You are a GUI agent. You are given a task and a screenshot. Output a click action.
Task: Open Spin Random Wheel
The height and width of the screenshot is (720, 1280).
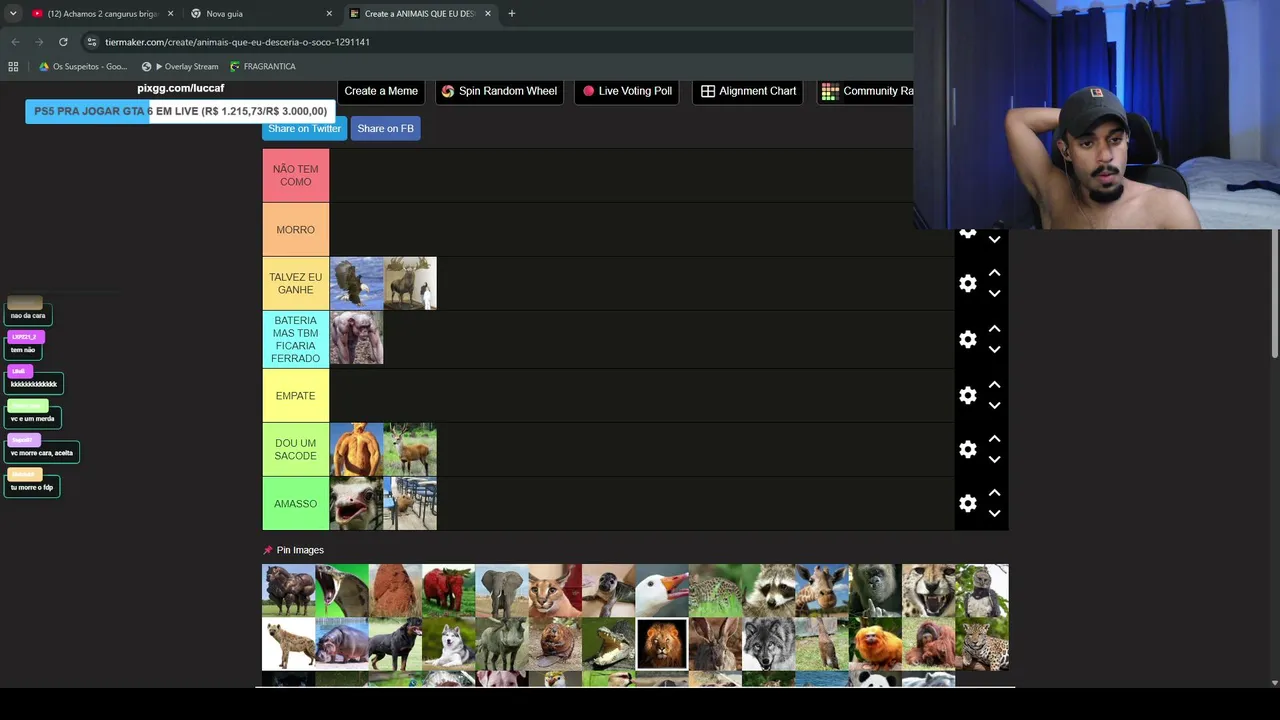click(499, 91)
